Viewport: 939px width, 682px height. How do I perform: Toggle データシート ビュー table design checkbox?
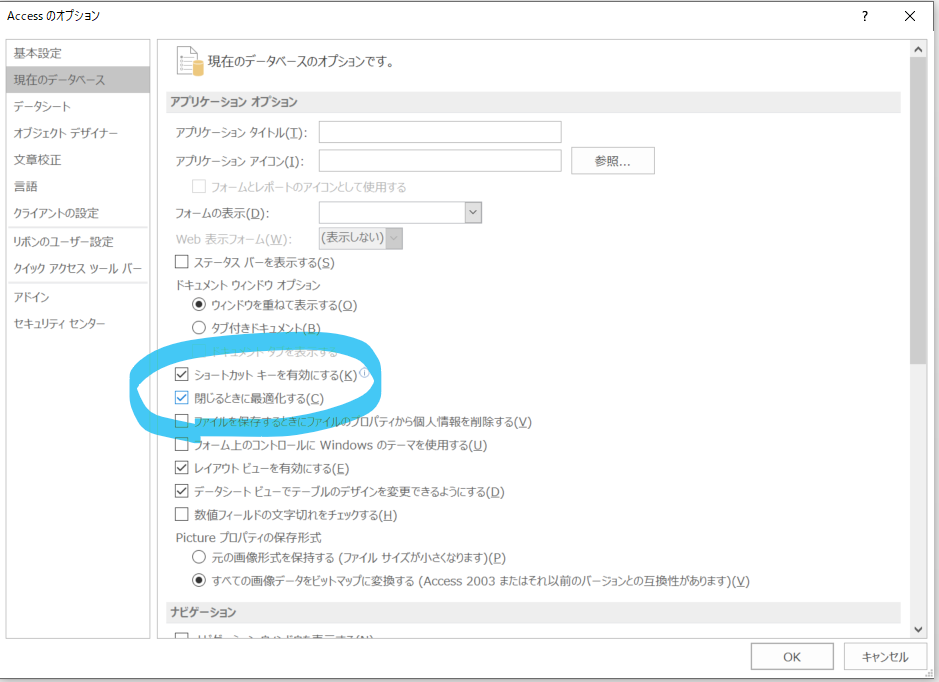click(x=181, y=491)
